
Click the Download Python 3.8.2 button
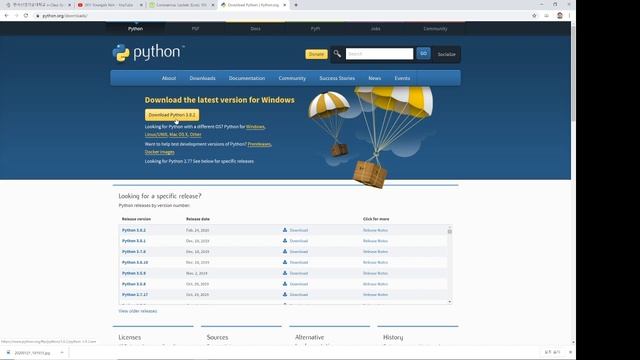click(172, 115)
